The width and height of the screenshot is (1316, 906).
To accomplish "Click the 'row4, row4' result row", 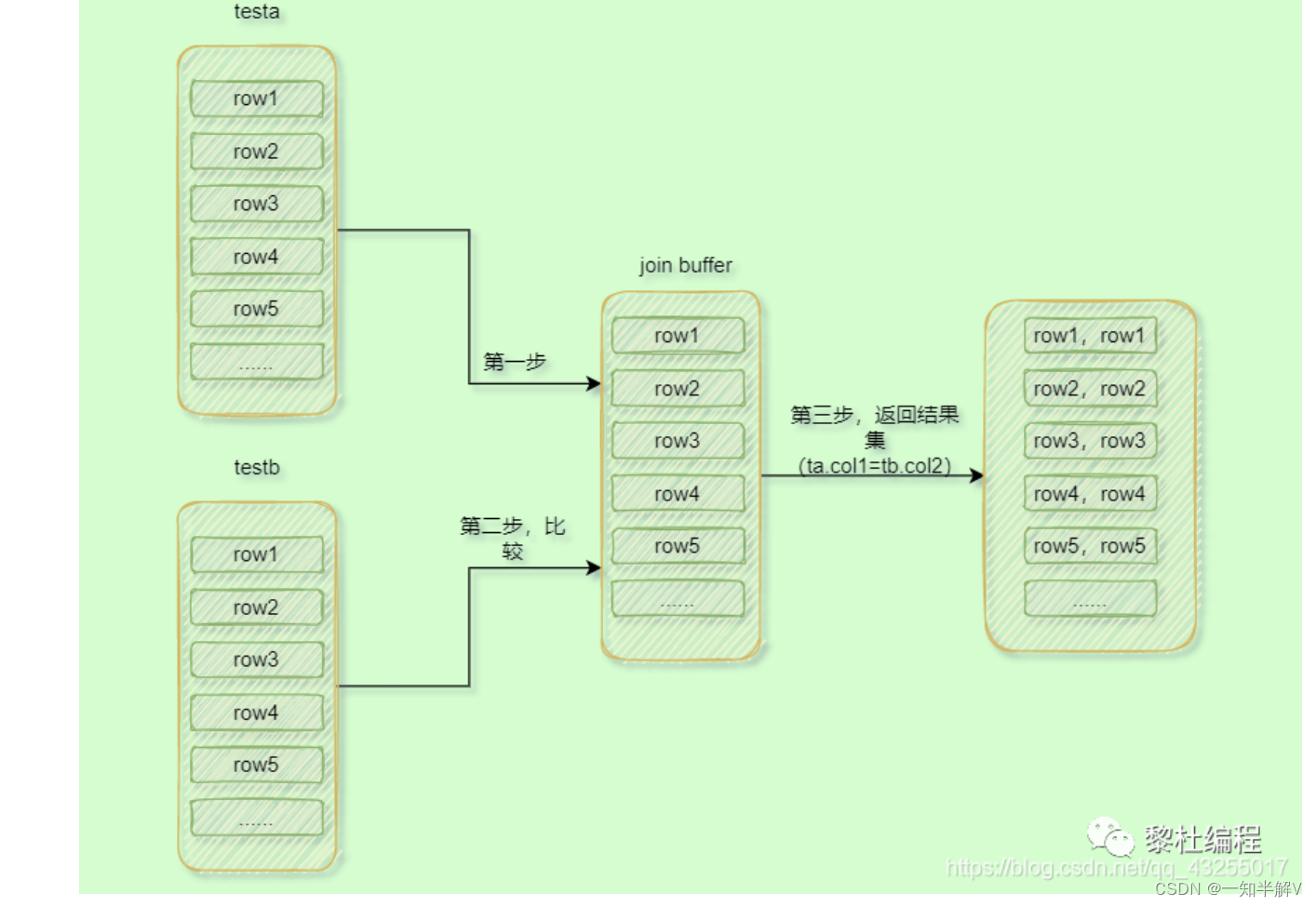I will (x=1090, y=494).
